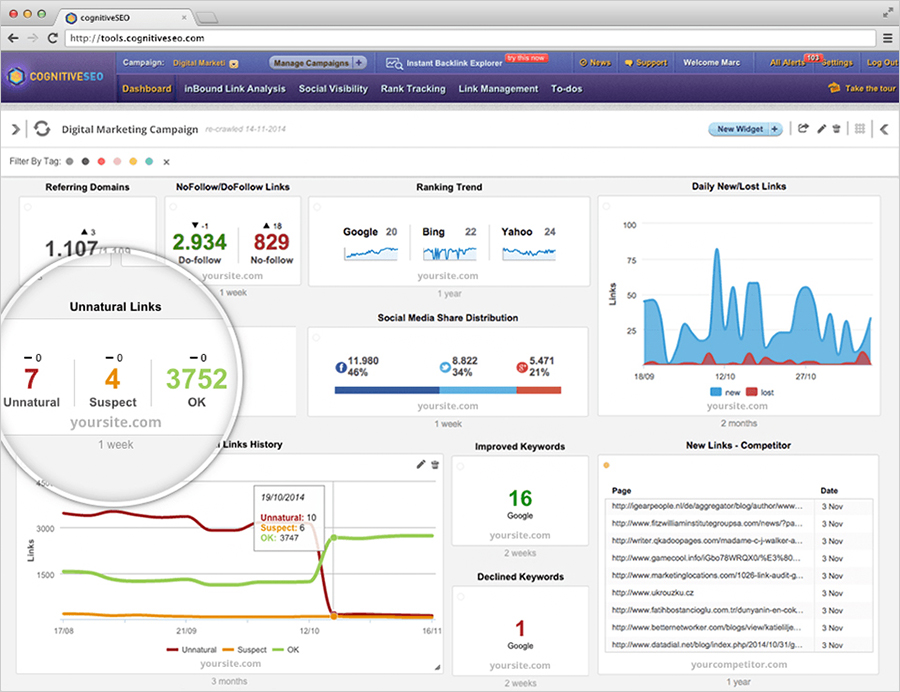This screenshot has width=900, height=692.
Task: Filter by the teal tag dot
Action: point(149,162)
